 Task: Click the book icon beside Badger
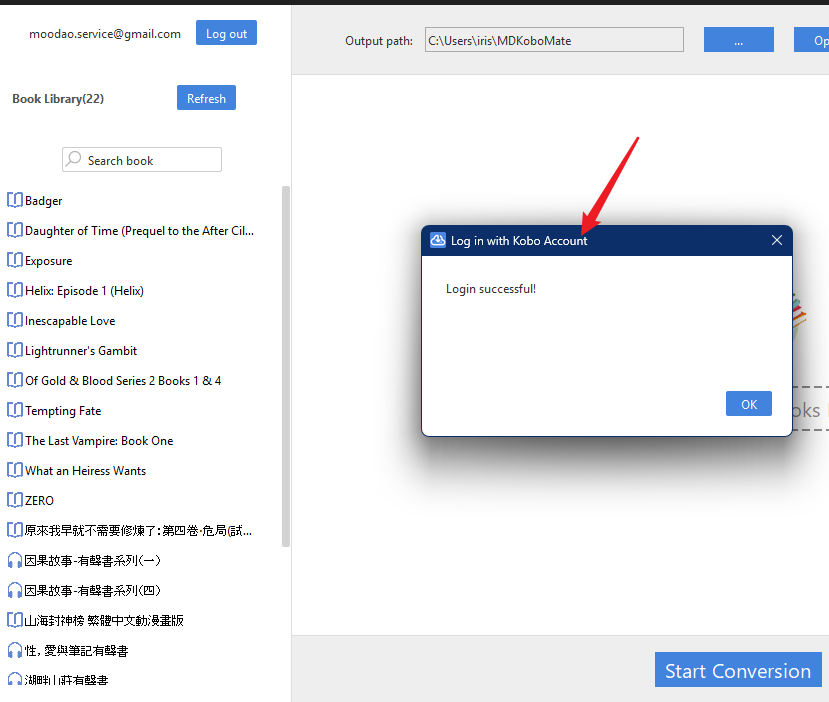pyautogui.click(x=15, y=200)
